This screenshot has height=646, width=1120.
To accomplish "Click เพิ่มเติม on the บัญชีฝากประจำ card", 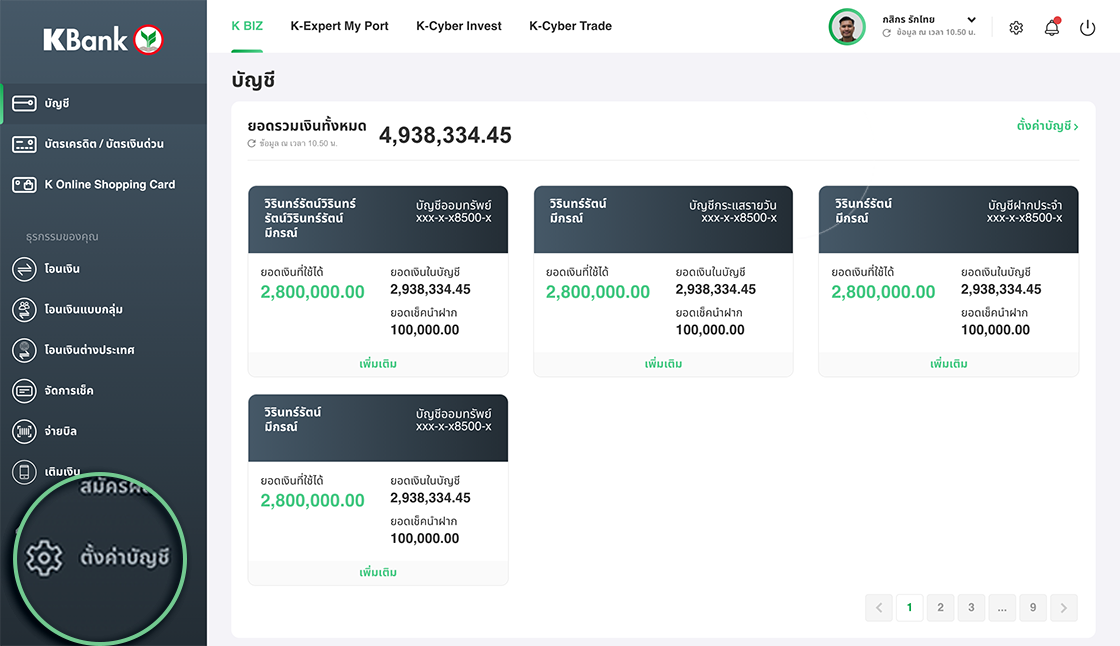I will pyautogui.click(x=948, y=364).
